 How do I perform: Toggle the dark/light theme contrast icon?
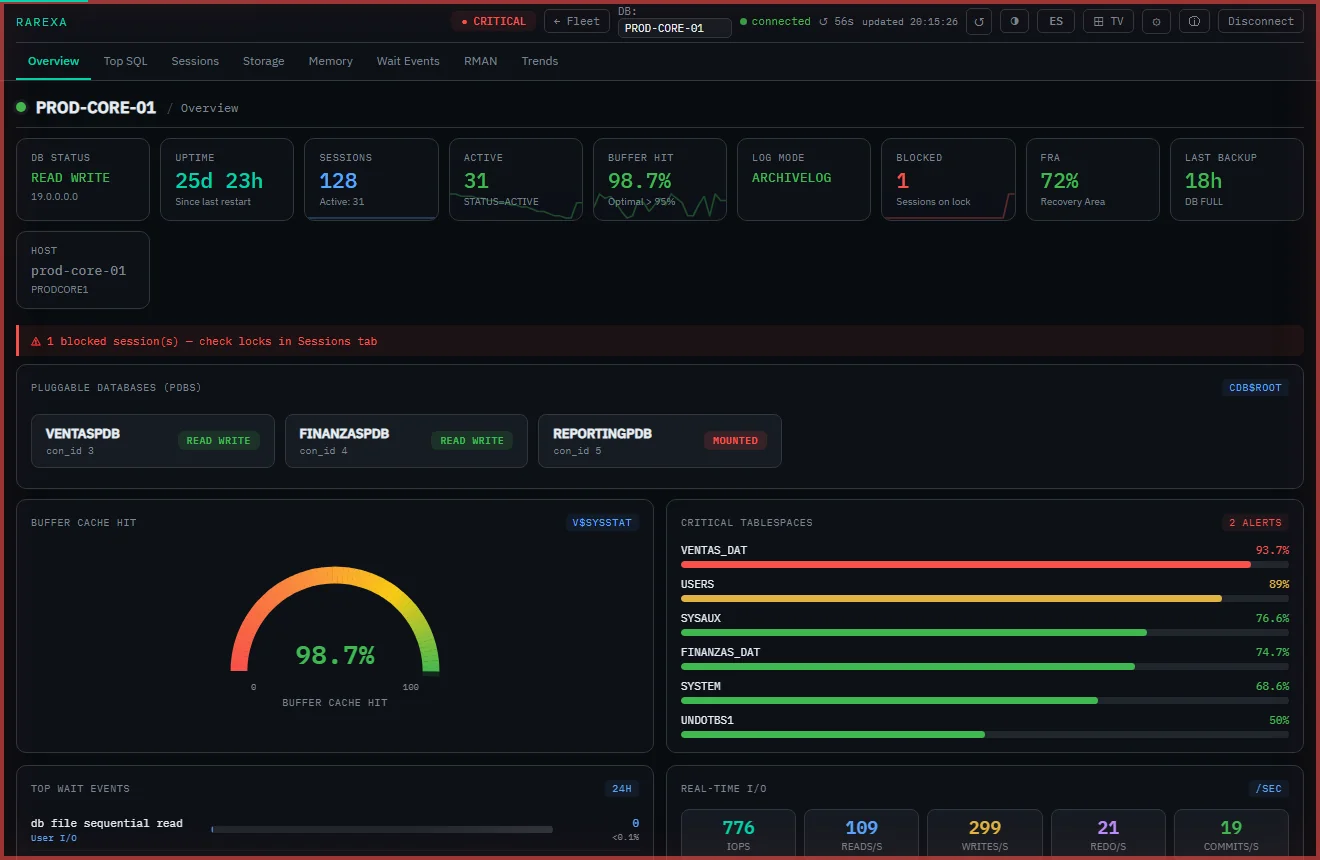[1015, 21]
